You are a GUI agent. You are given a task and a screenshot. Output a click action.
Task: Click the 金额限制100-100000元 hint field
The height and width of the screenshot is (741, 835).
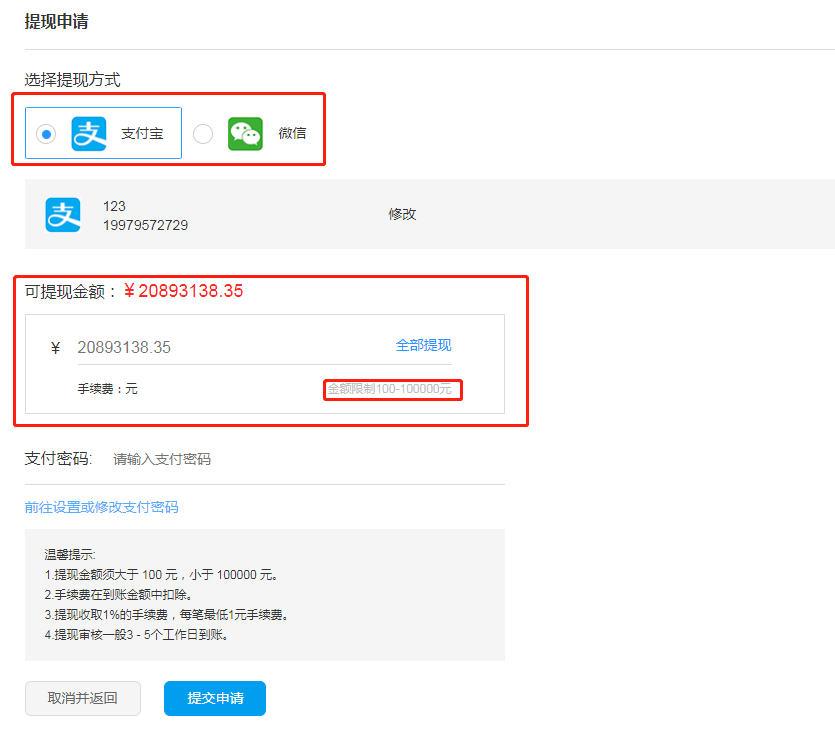click(392, 390)
